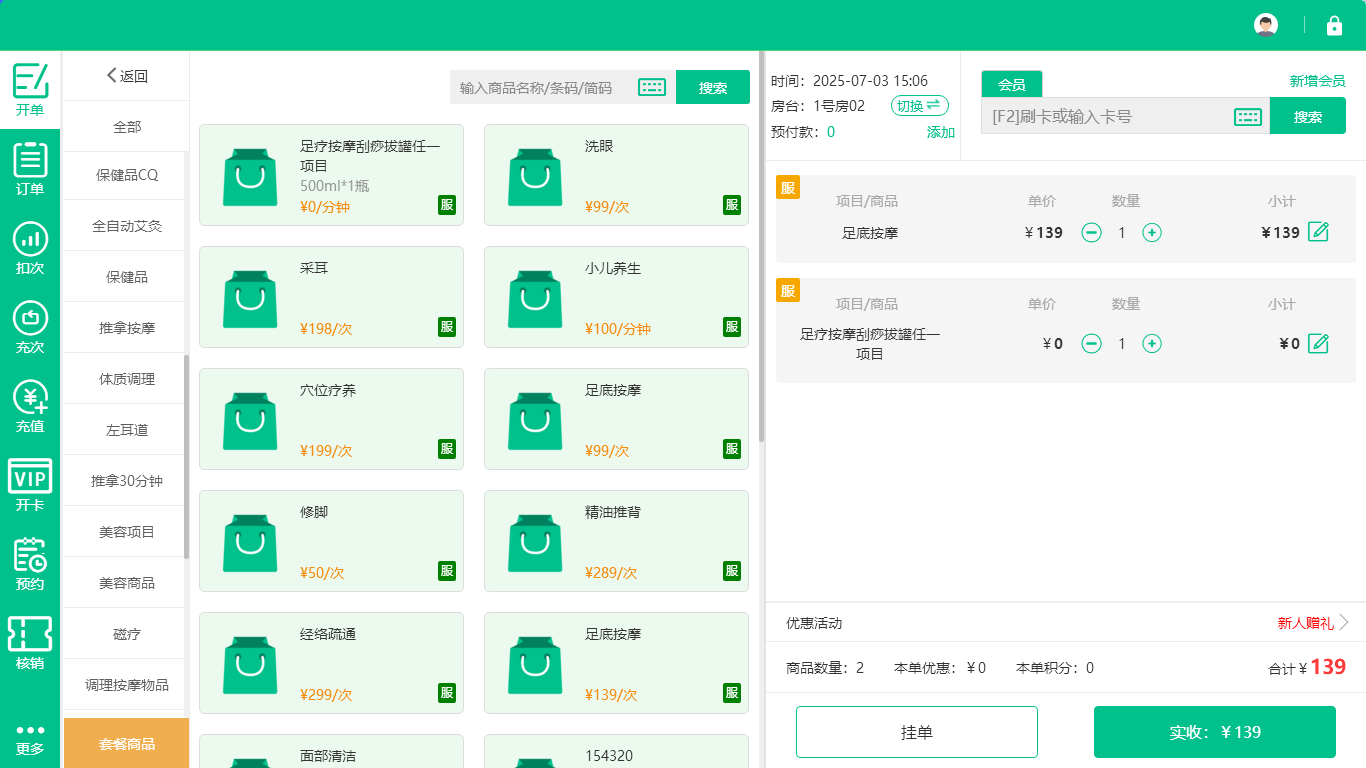1366x768 pixels.
Task: Open keyboard icon in product search box
Action: 652,88
